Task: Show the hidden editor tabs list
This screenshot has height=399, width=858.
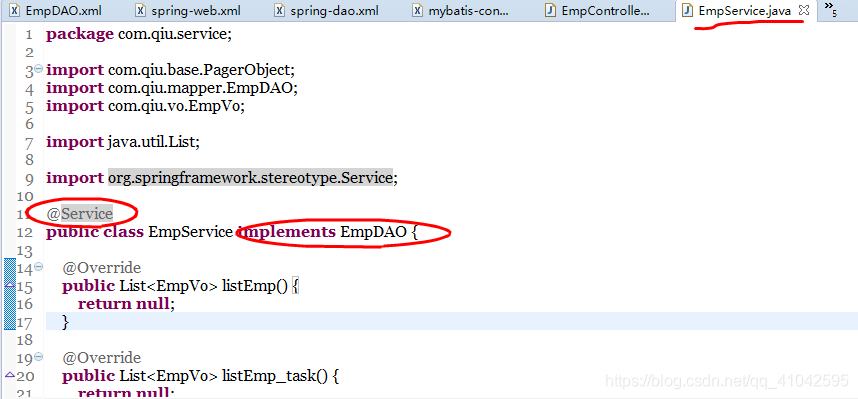Action: point(831,9)
